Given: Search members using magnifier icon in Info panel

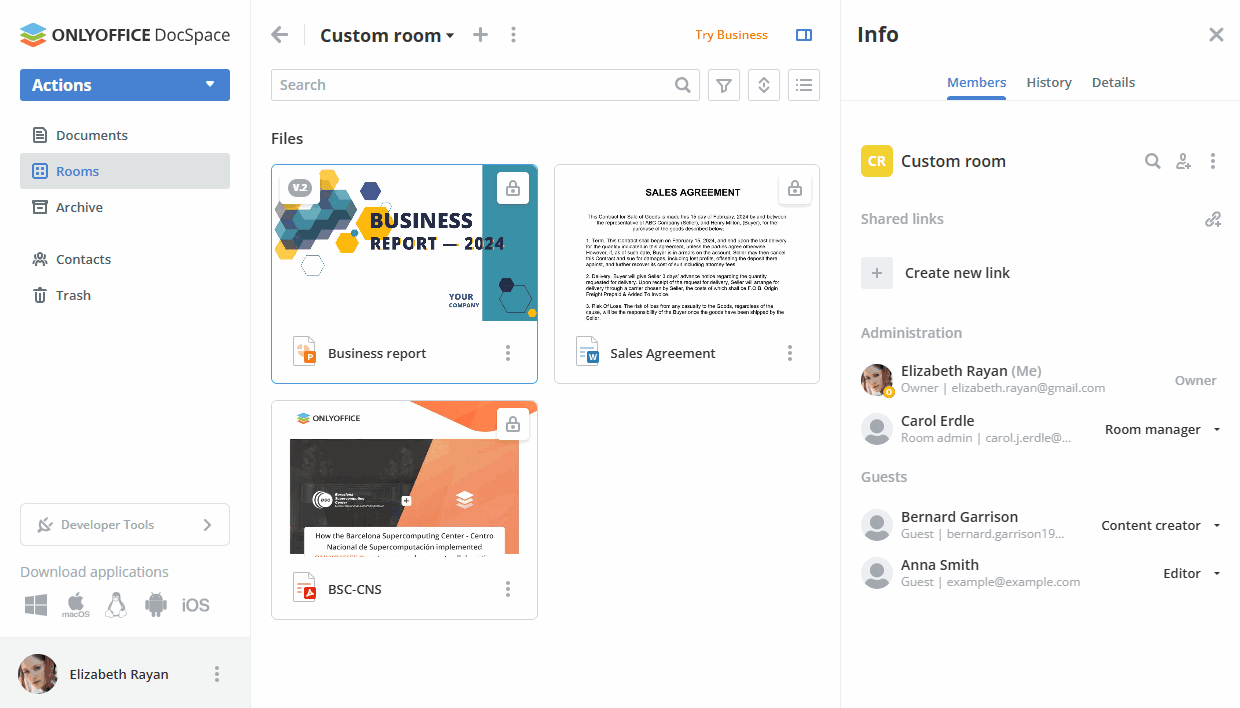Looking at the screenshot, I should click(x=1153, y=161).
